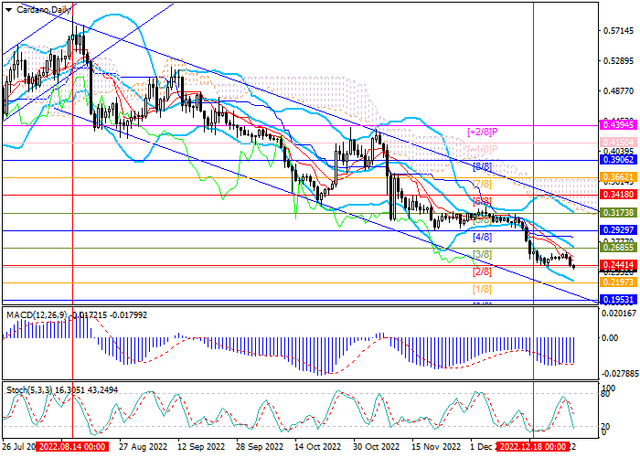Click the orange 0.21973 price tag
The height and width of the screenshot is (457, 640).
(x=618, y=283)
